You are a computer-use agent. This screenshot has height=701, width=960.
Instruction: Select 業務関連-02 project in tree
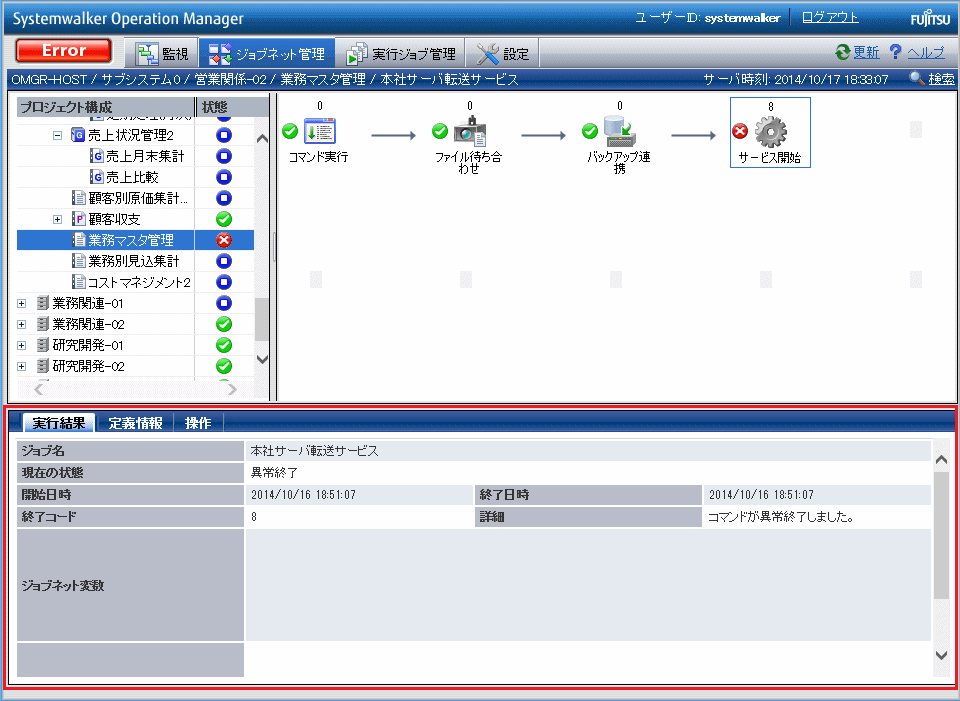tap(88, 324)
